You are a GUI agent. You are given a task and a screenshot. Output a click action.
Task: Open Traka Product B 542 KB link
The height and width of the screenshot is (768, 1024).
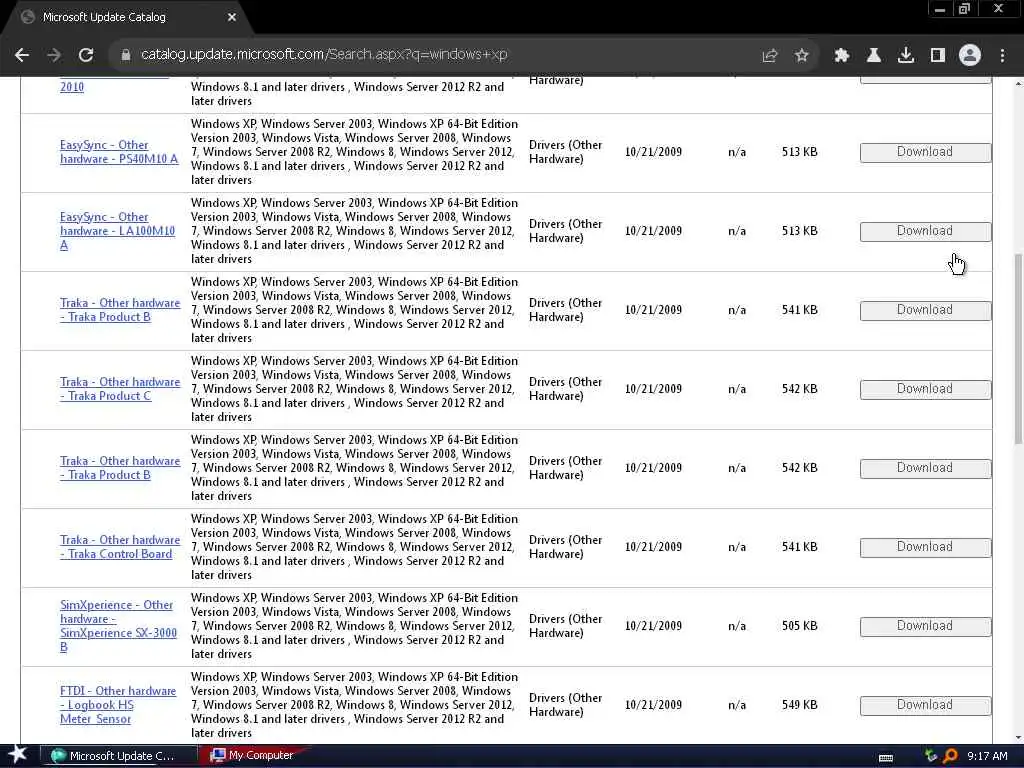pos(120,468)
